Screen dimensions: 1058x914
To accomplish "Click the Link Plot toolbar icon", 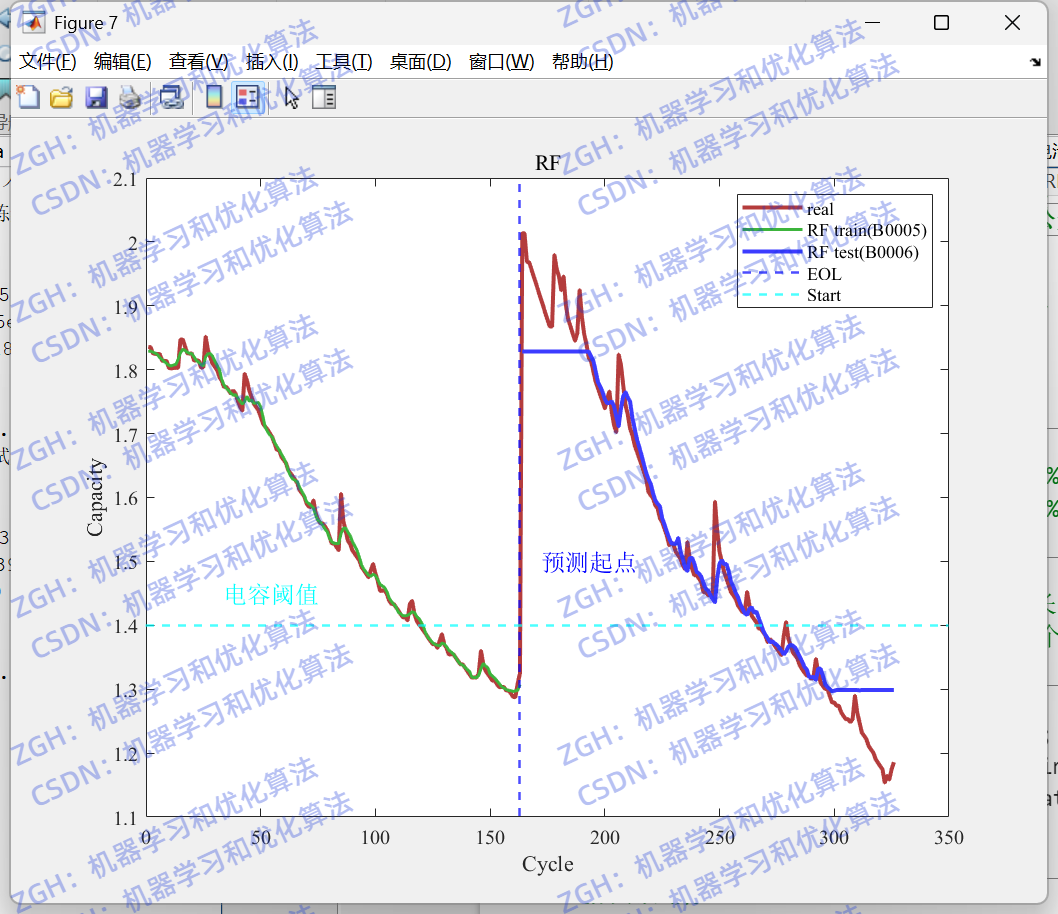I will (172, 98).
